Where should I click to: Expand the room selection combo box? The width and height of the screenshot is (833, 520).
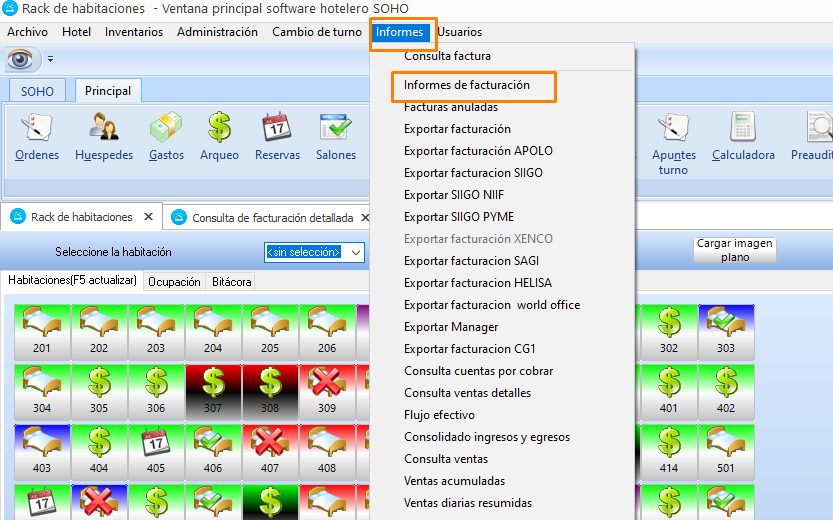coord(355,252)
